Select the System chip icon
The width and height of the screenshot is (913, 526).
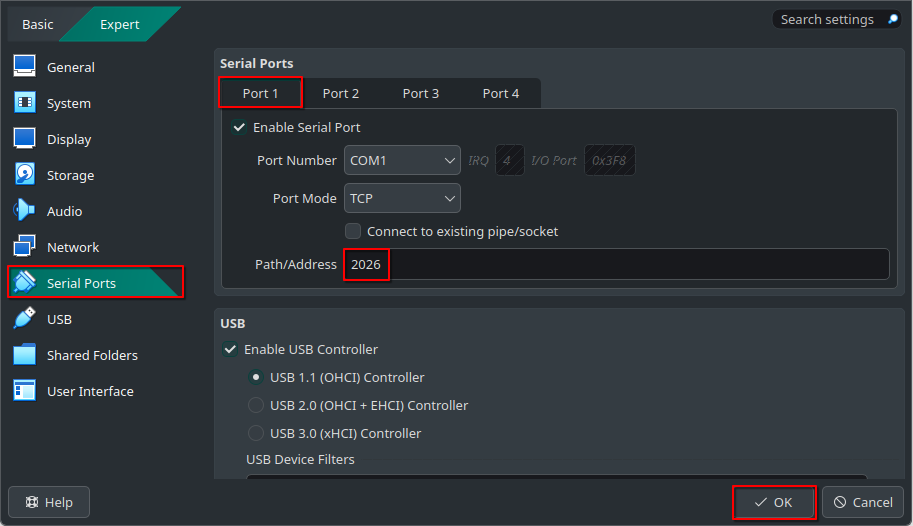point(25,103)
